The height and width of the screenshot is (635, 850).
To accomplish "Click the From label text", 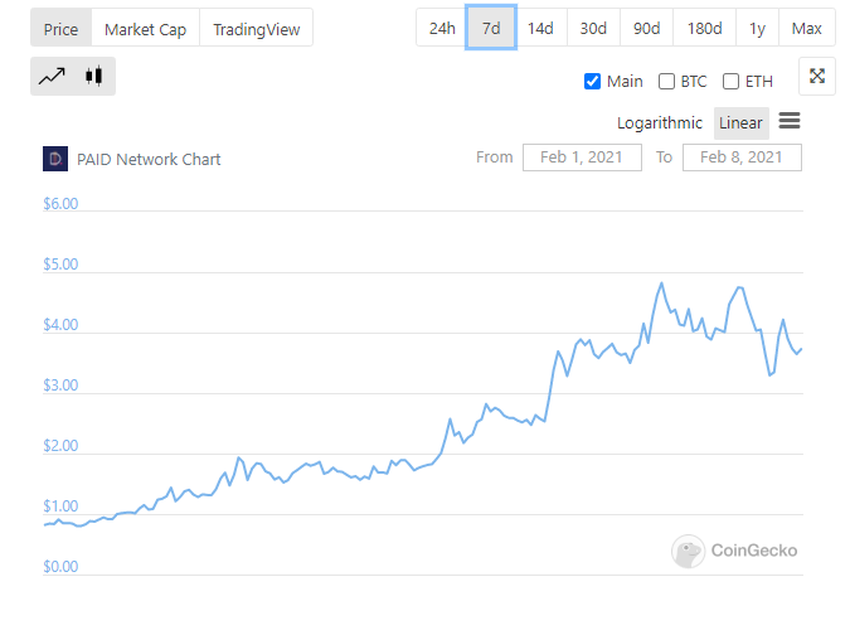I will pyautogui.click(x=494, y=157).
